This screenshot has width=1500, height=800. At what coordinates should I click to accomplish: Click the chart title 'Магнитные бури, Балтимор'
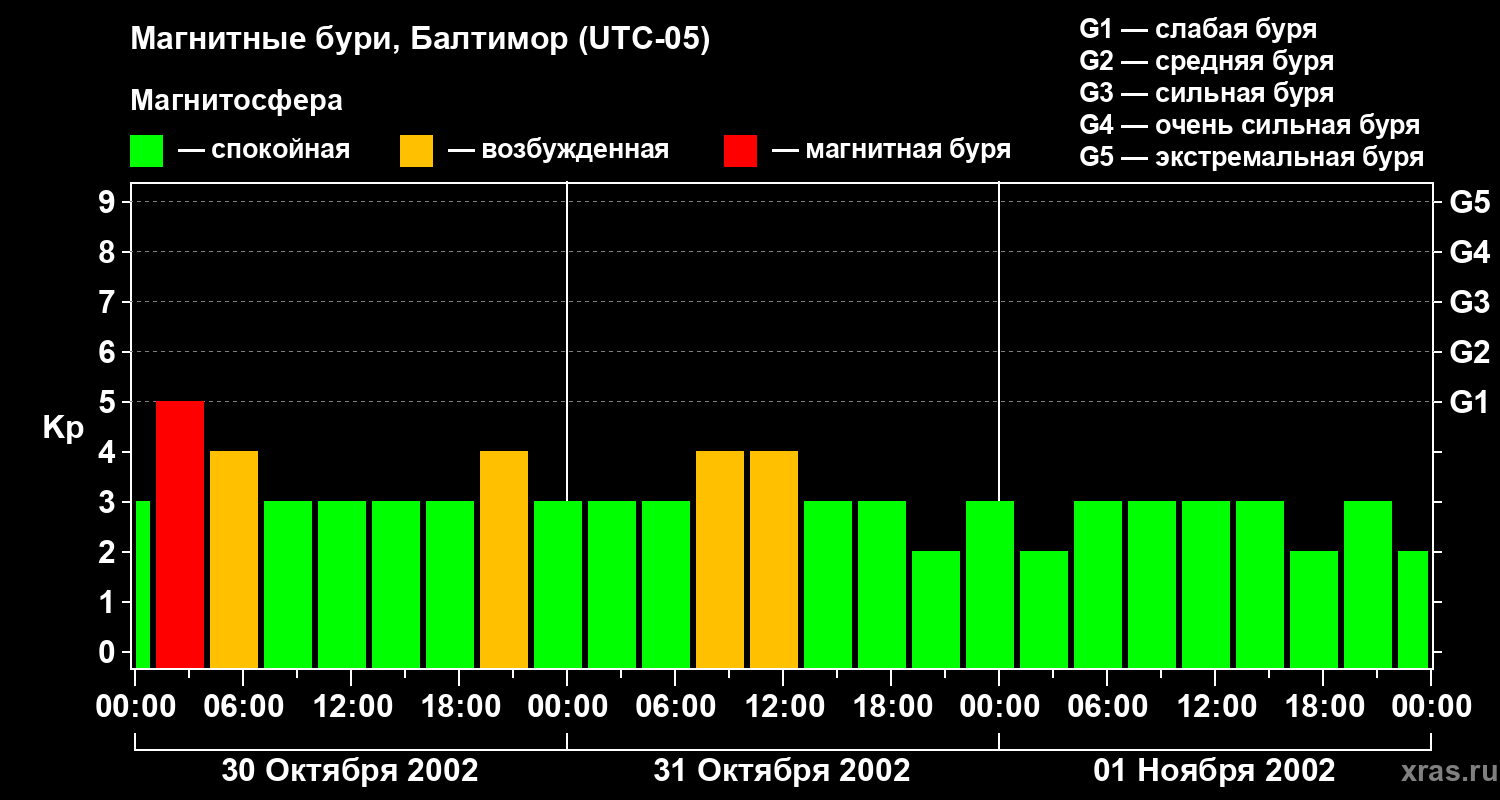tap(420, 40)
